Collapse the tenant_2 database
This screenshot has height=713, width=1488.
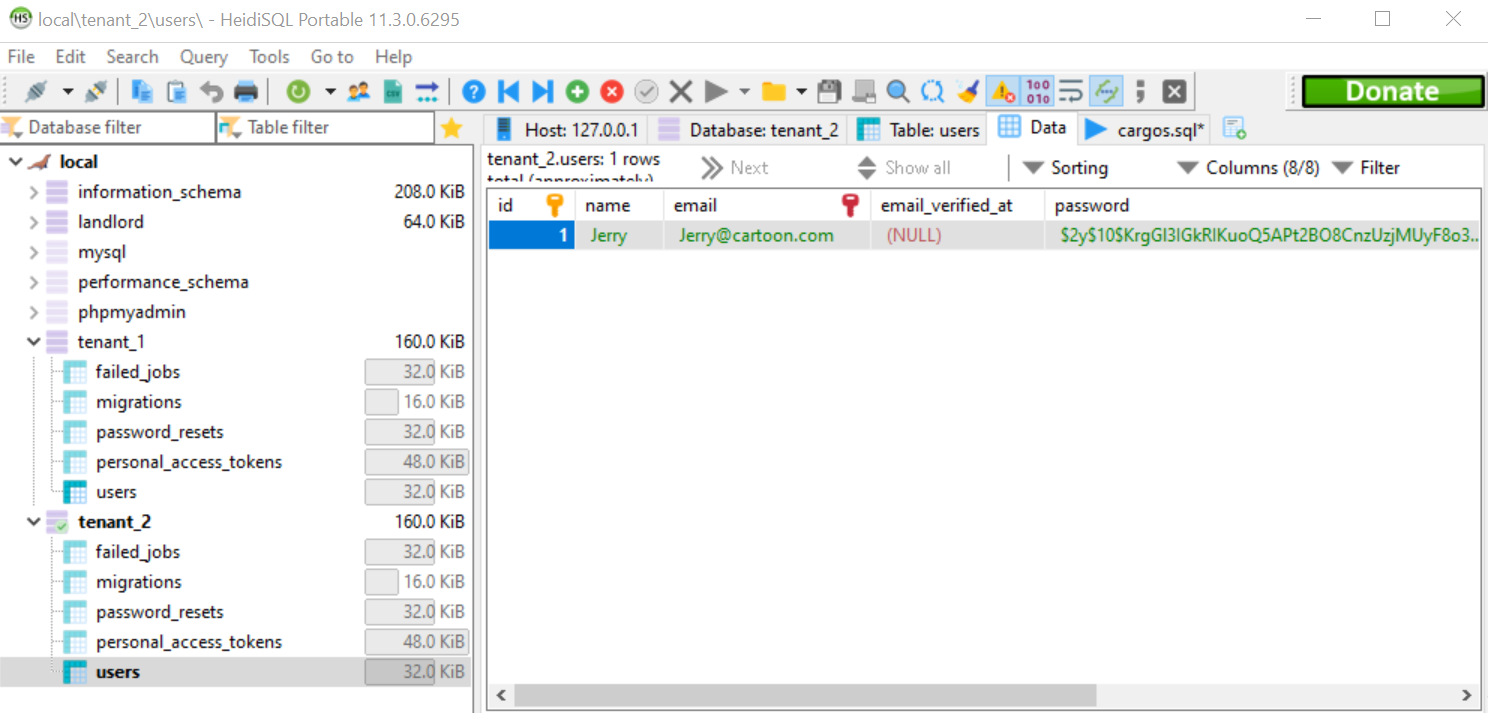coord(34,522)
